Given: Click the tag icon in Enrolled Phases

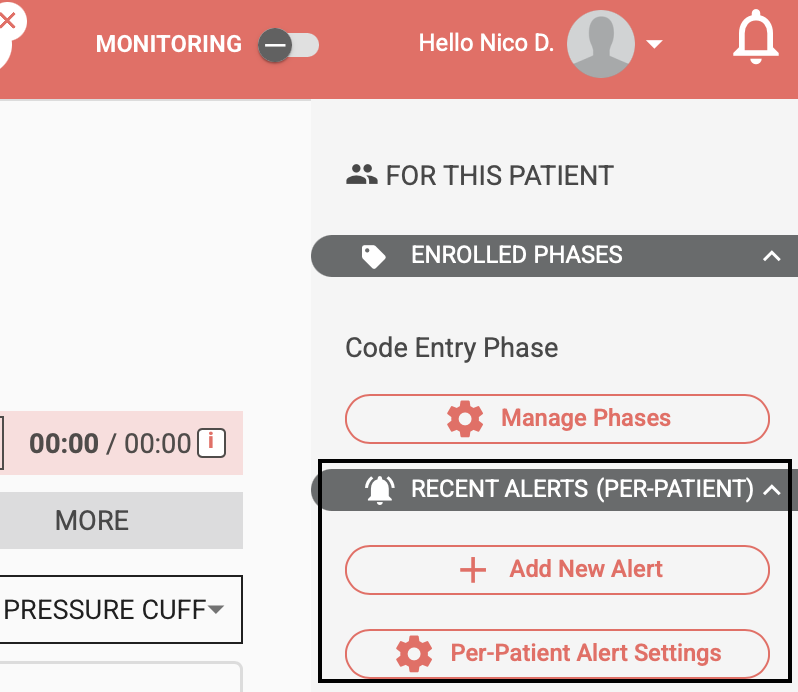Looking at the screenshot, I should click(373, 257).
